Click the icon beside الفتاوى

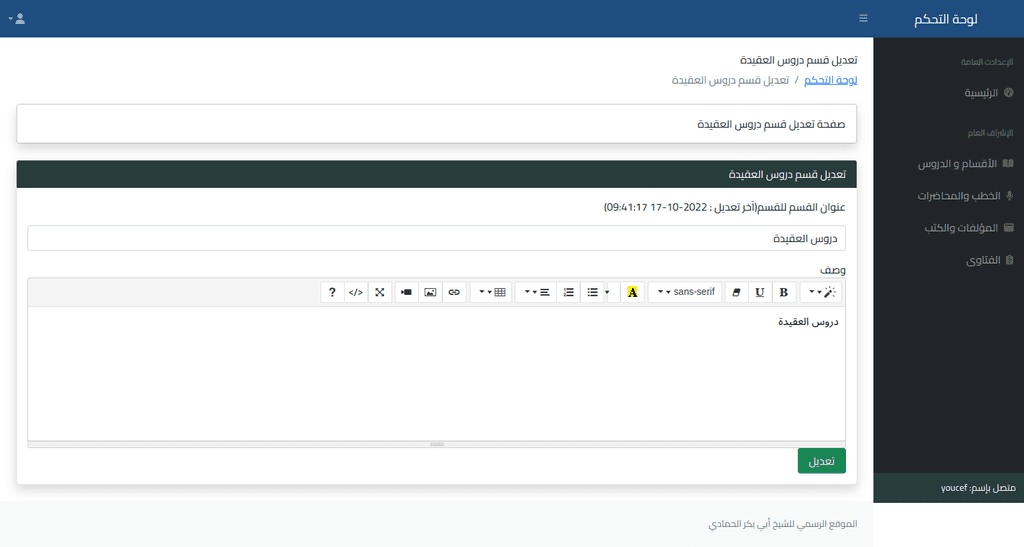coord(1009,260)
